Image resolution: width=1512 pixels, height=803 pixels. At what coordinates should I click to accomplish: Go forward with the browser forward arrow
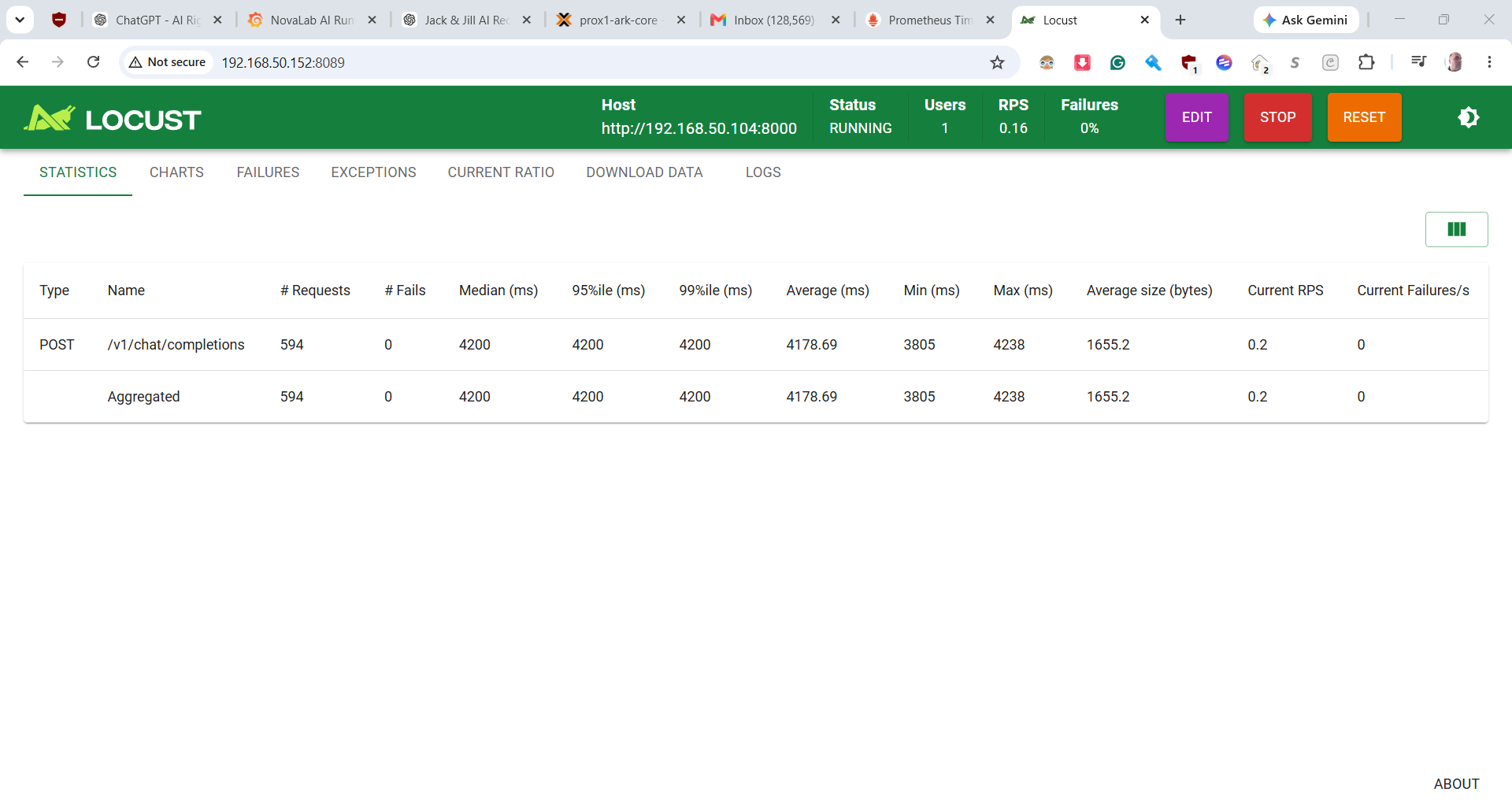pyautogui.click(x=57, y=62)
